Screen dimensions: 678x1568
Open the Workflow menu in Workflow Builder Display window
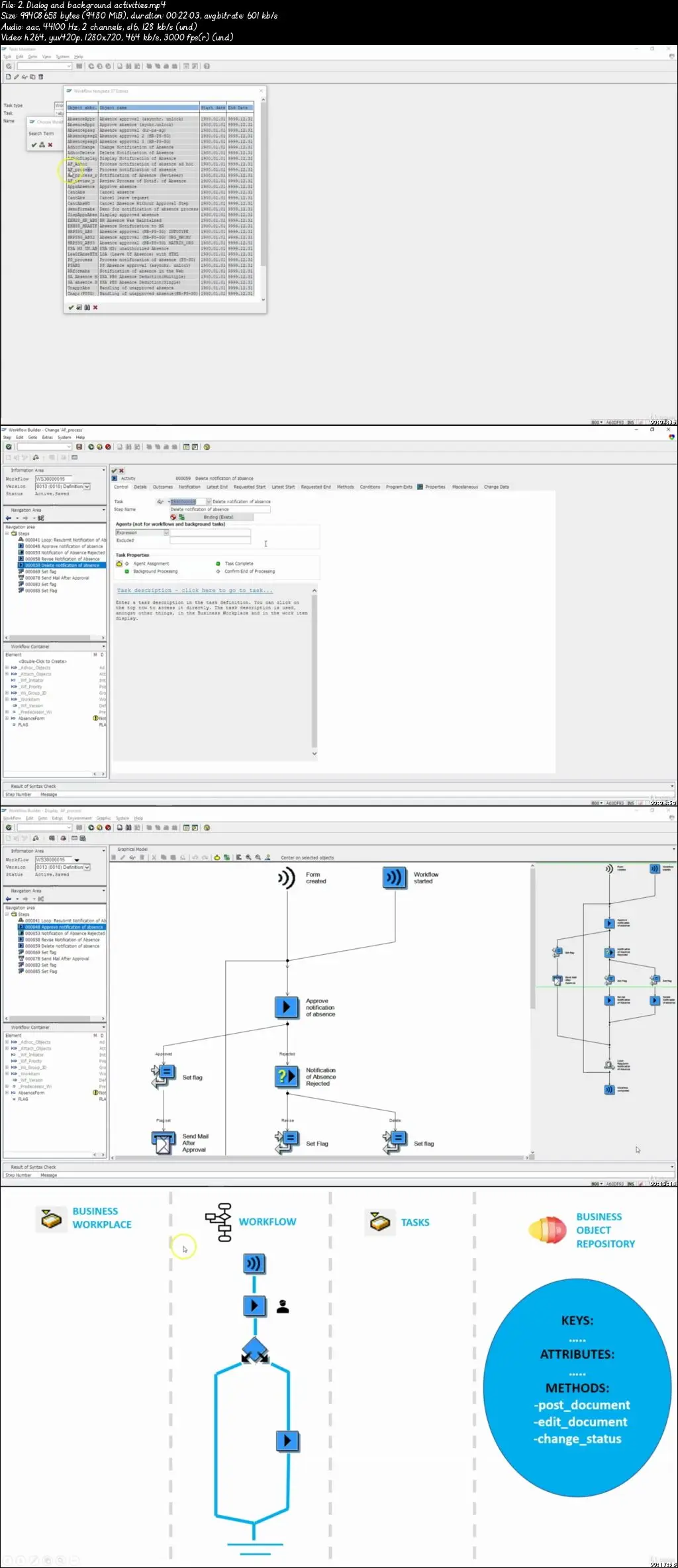(12, 818)
